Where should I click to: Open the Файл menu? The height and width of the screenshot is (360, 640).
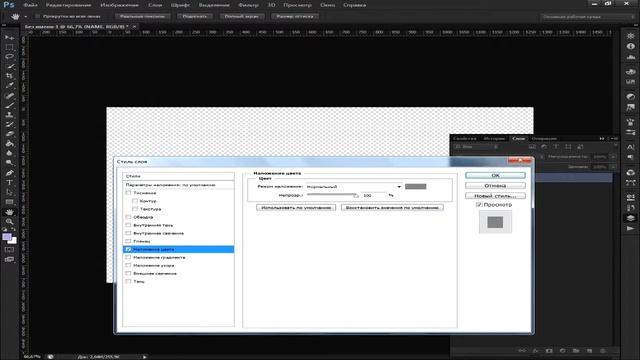[30, 5]
